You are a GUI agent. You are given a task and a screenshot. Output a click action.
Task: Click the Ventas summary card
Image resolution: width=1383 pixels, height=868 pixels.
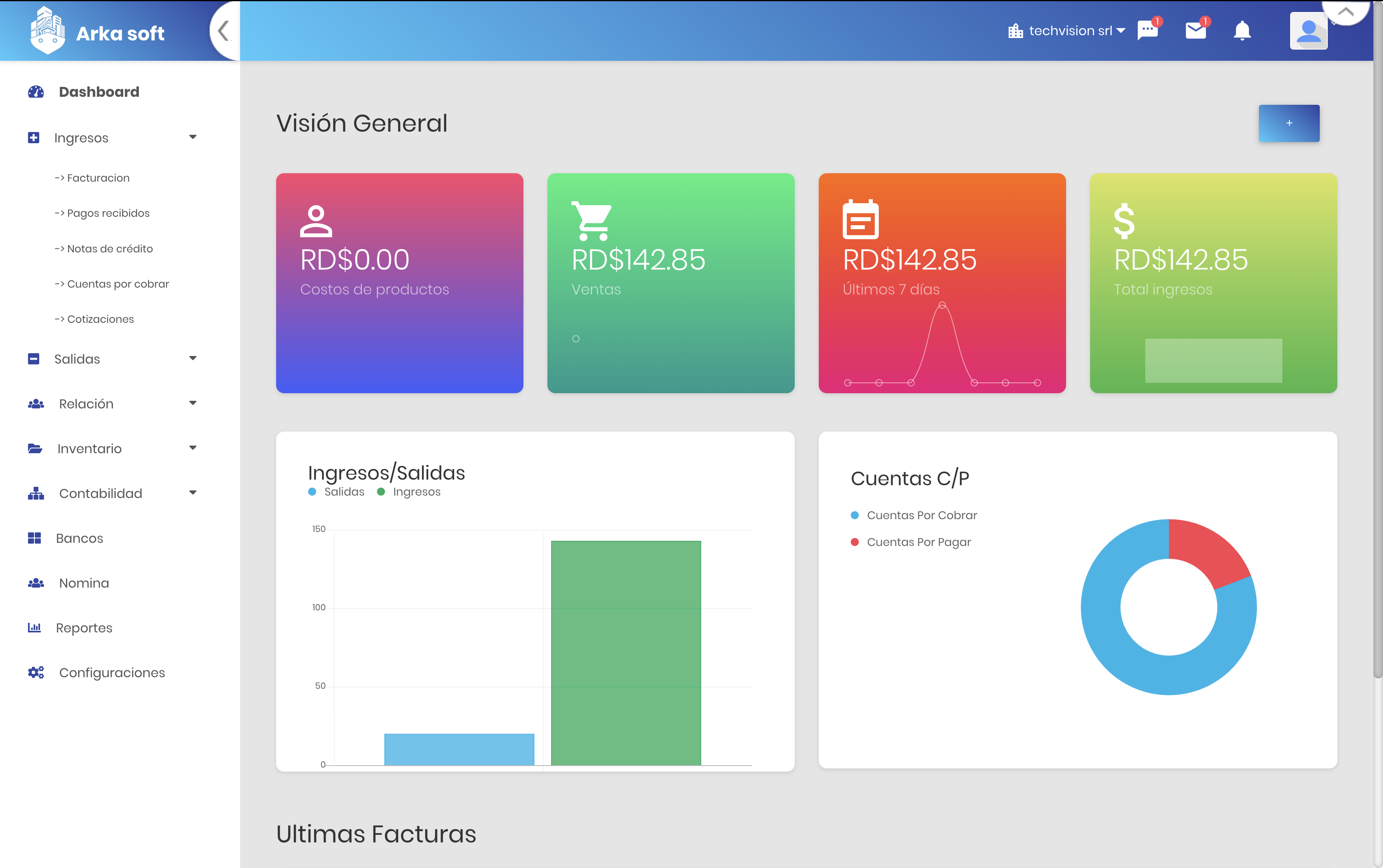[671, 283]
